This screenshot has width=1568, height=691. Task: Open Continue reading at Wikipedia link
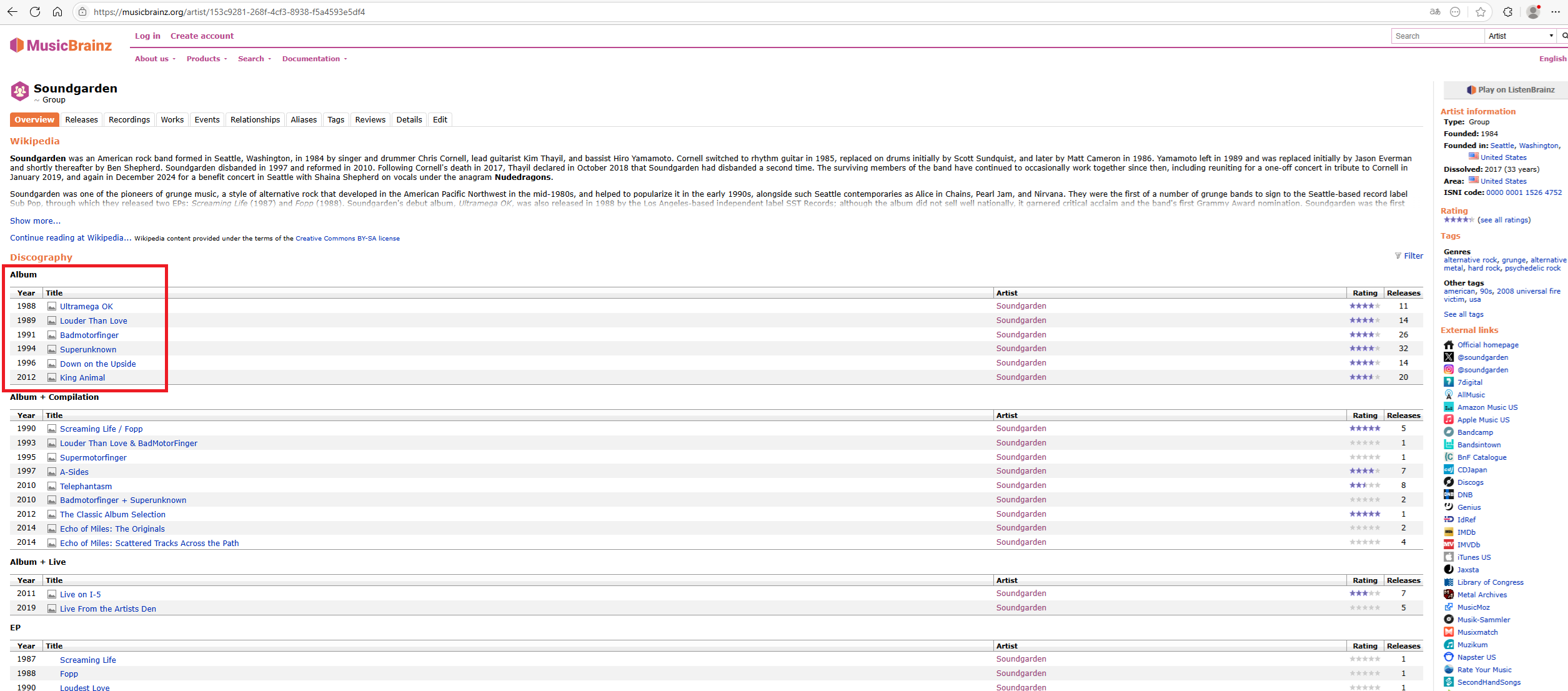71,238
